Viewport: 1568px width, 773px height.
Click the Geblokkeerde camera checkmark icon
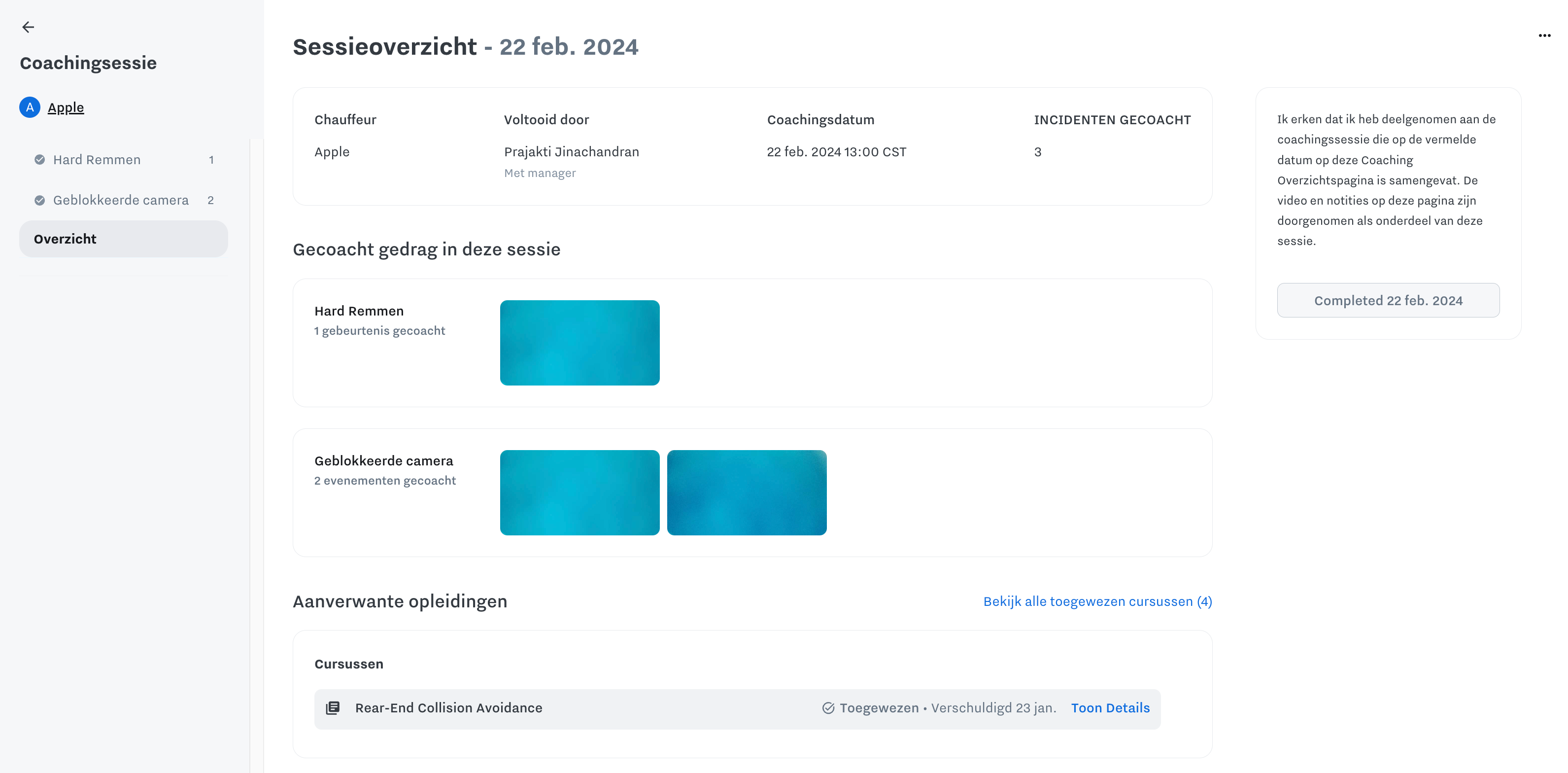(39, 201)
